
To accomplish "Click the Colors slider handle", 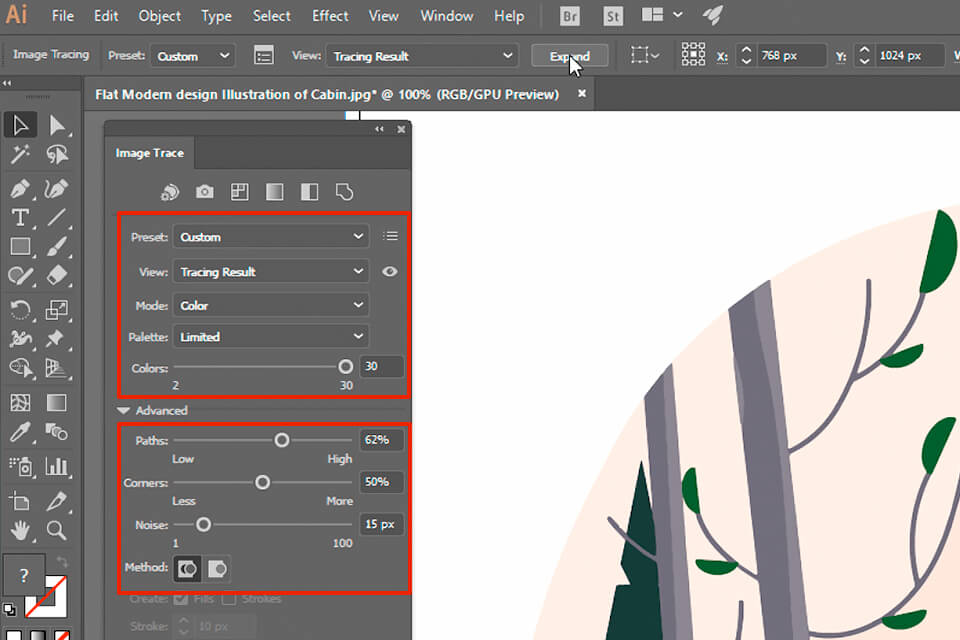I will (x=345, y=367).
